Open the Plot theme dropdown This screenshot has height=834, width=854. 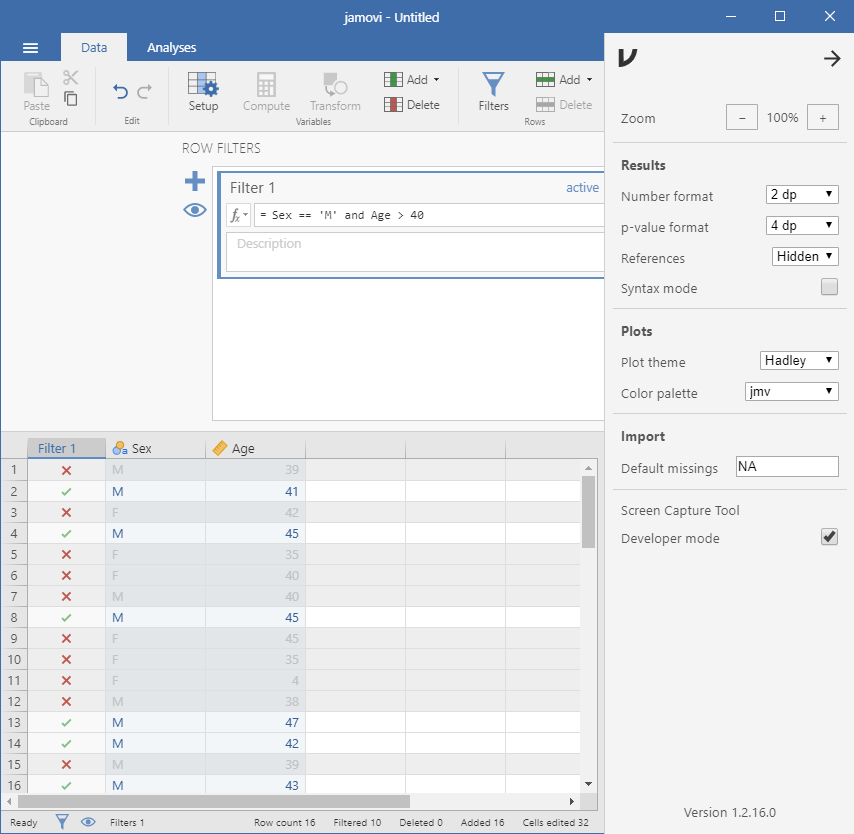799,360
